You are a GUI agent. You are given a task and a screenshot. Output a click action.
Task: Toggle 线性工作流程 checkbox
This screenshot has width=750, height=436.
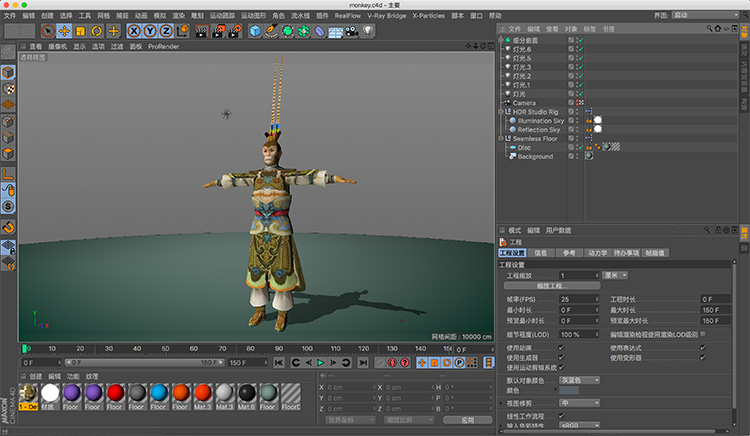click(562, 416)
